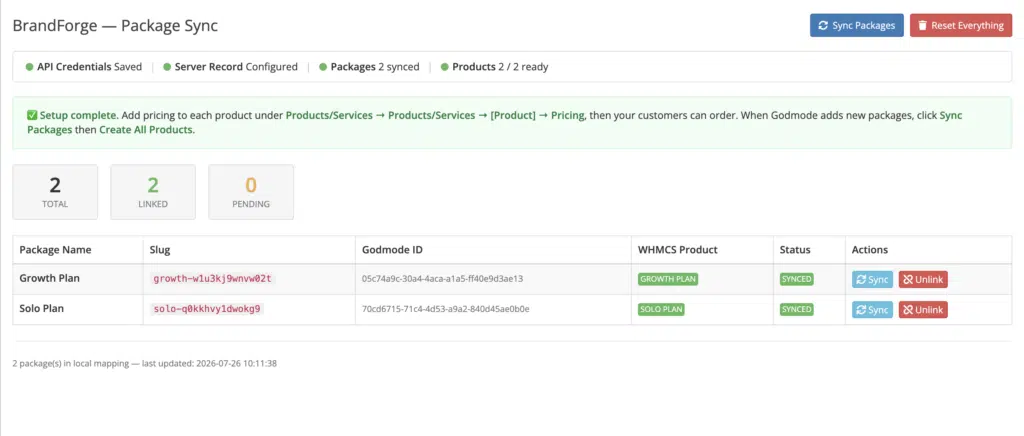The image size is (1024, 436).
Task: Unlink the Solo Plan package
Action: point(923,309)
